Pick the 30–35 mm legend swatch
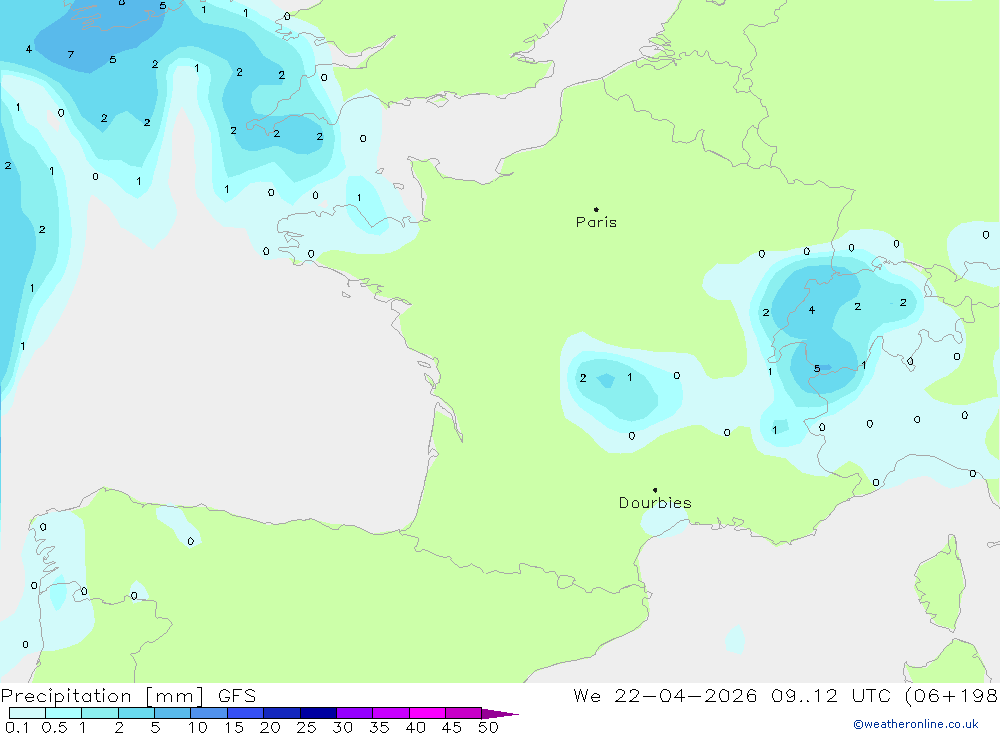The width and height of the screenshot is (1000, 733). [x=355, y=713]
